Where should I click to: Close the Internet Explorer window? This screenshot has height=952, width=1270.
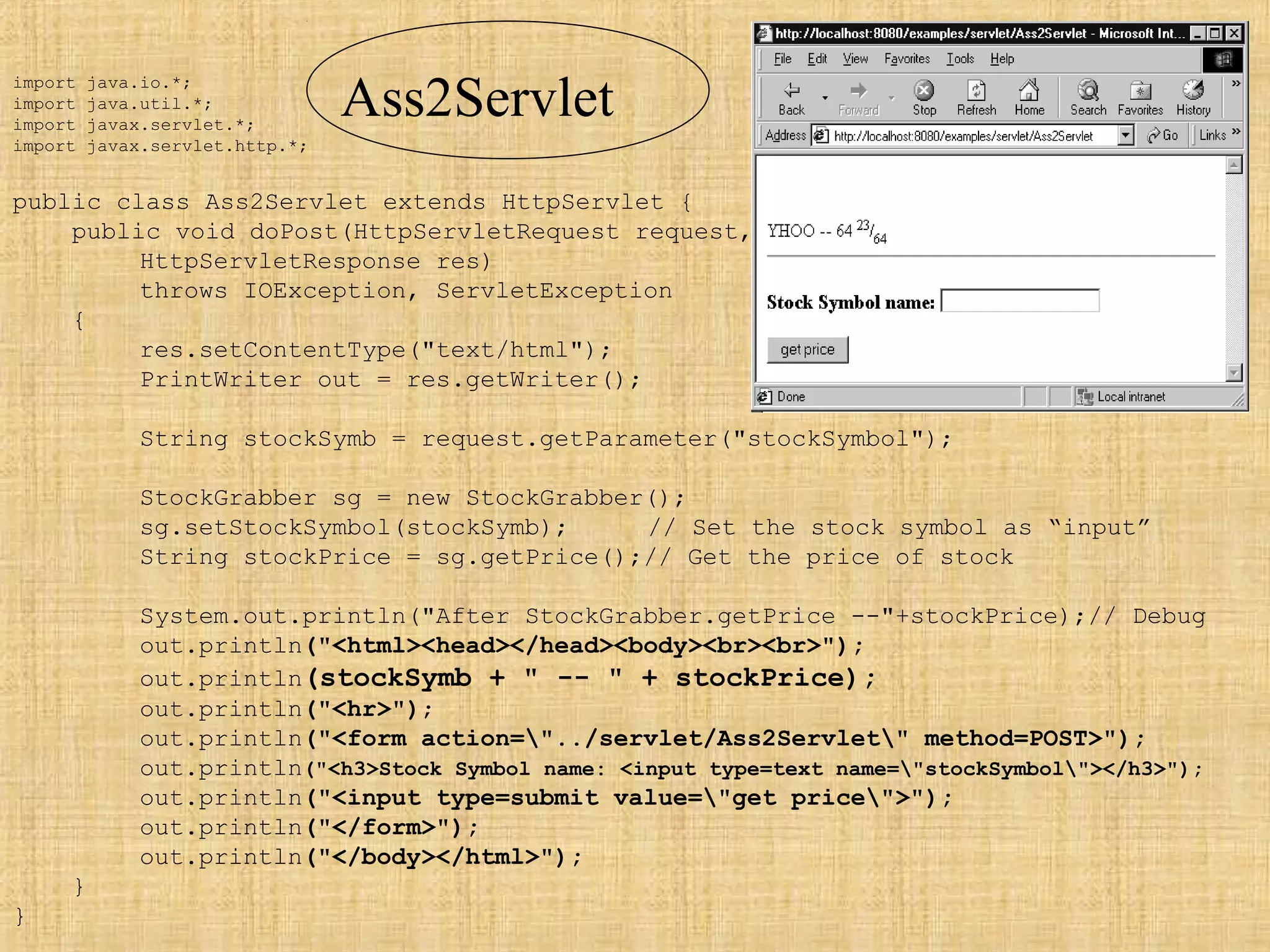pos(1235,33)
